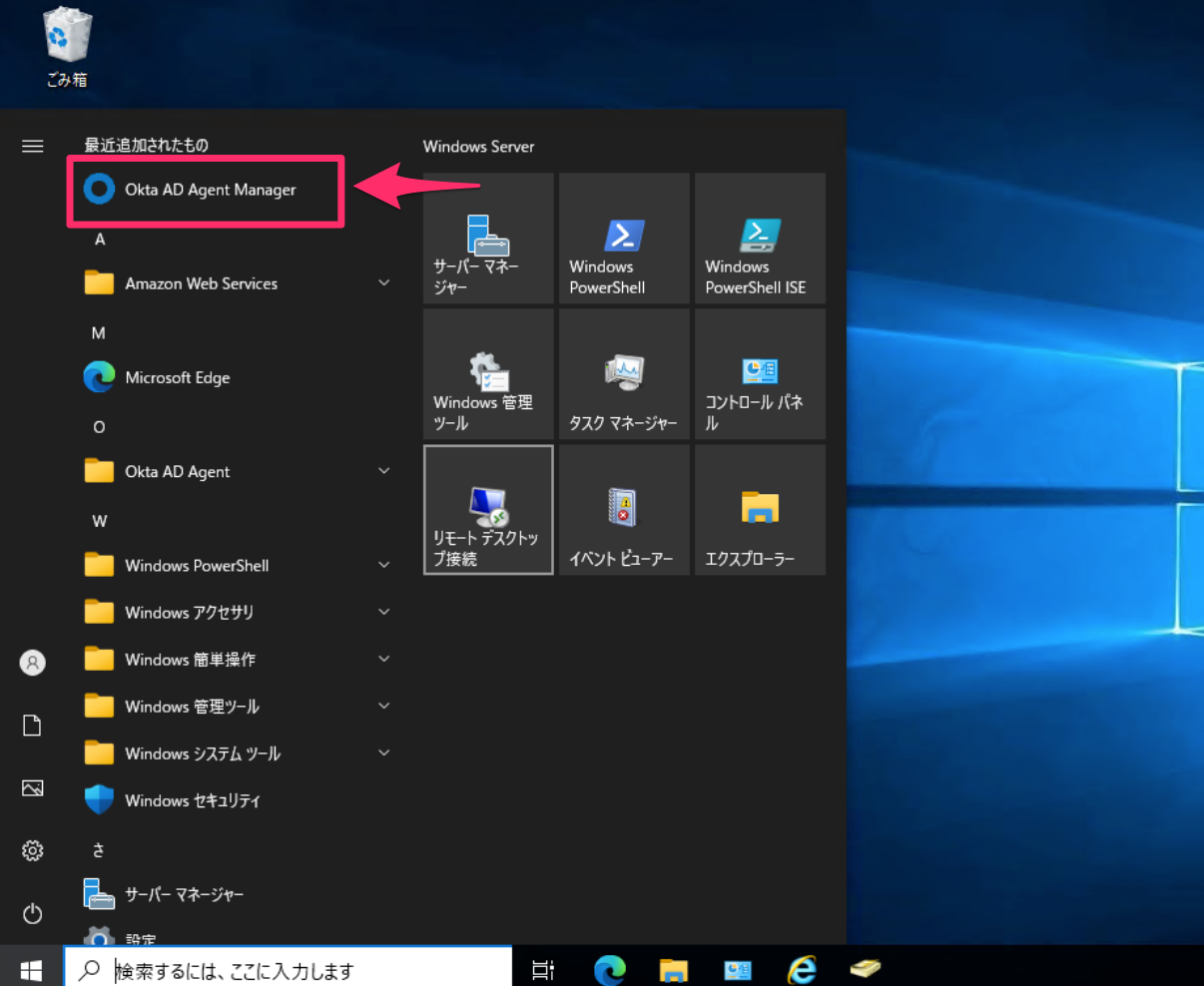
Task: Open Microsoft Edge from the app list
Action: click(177, 377)
